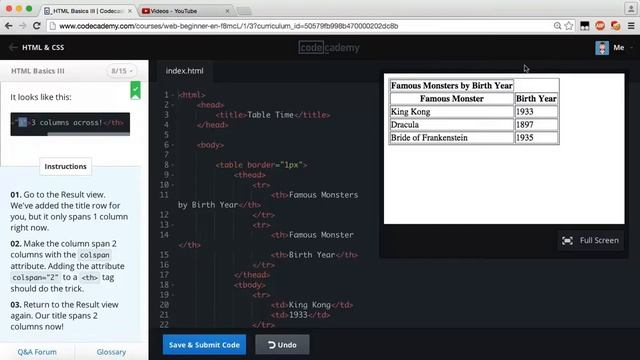Click the user avatar picture
Viewport: 640px width, 360px height.
pos(602,48)
